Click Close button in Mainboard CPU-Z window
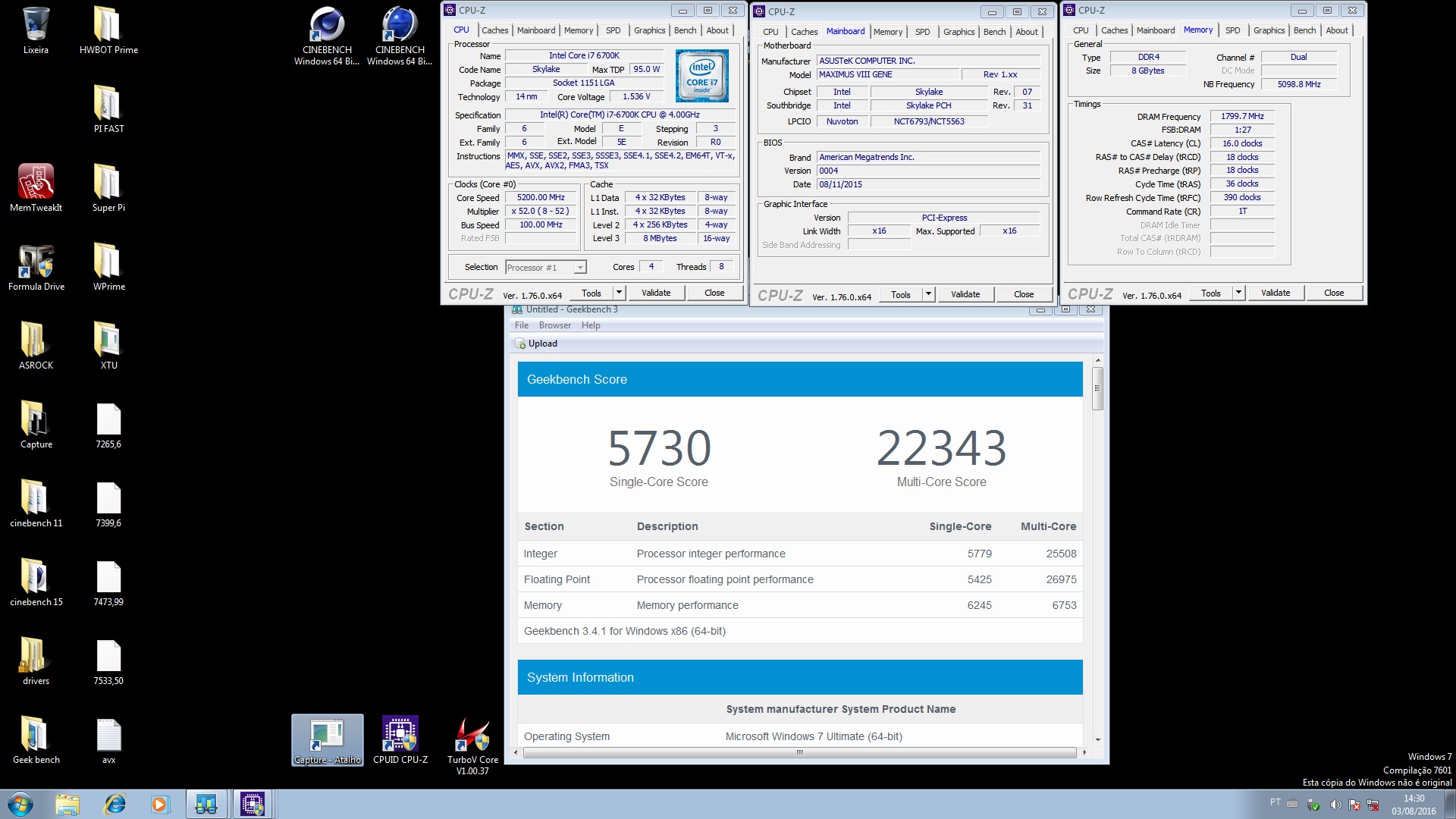Image resolution: width=1456 pixels, height=819 pixels. (1024, 294)
